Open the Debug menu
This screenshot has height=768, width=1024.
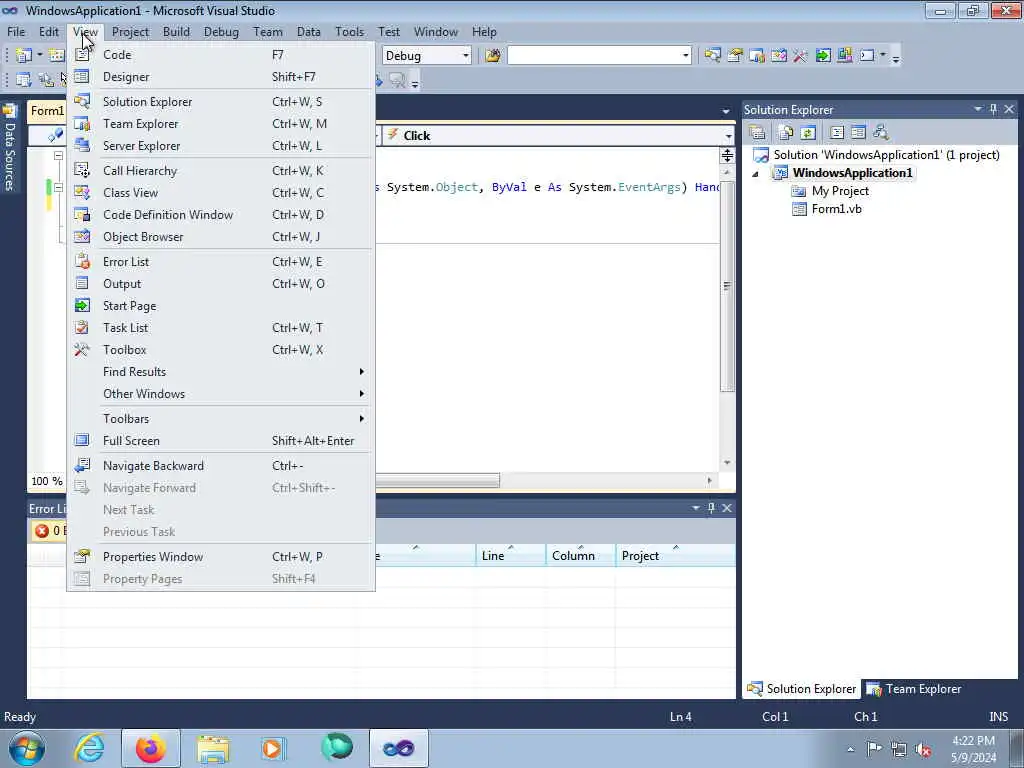(x=221, y=31)
